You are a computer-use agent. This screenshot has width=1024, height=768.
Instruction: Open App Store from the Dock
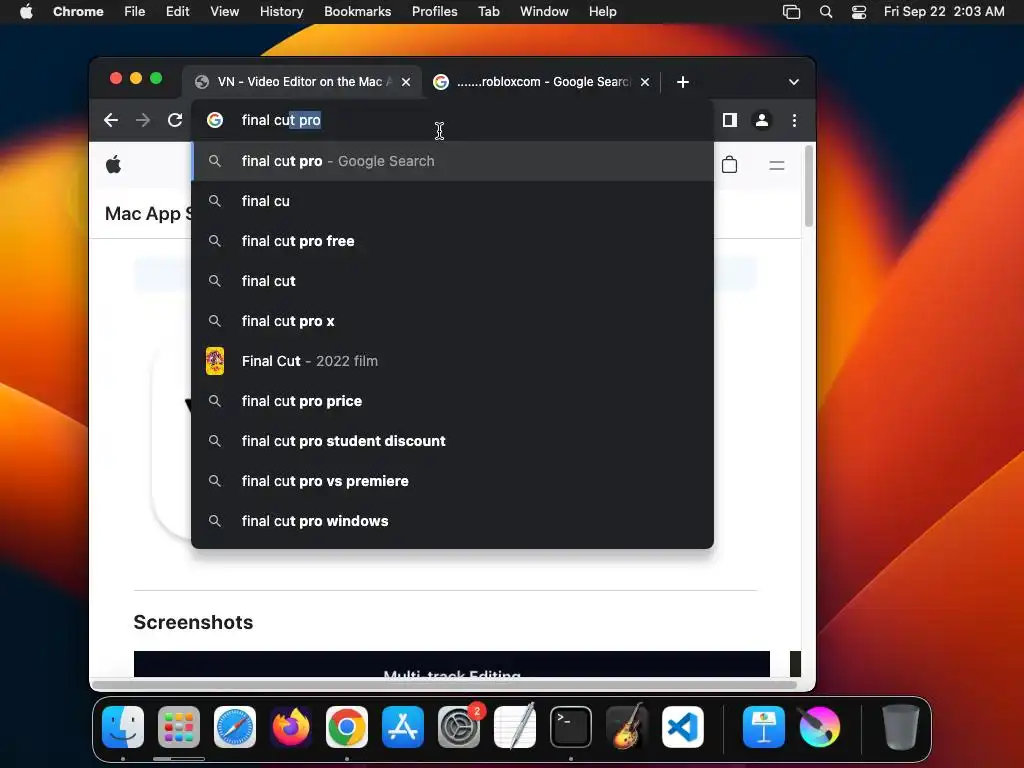(403, 727)
